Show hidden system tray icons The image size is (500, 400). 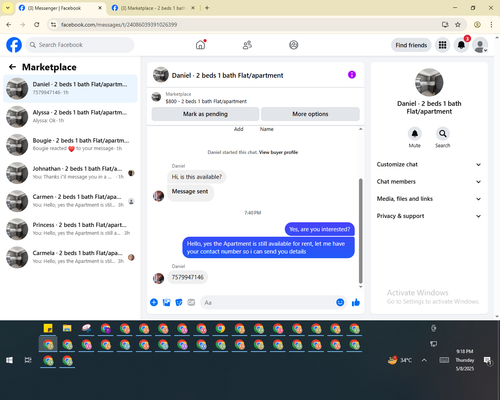[424, 360]
